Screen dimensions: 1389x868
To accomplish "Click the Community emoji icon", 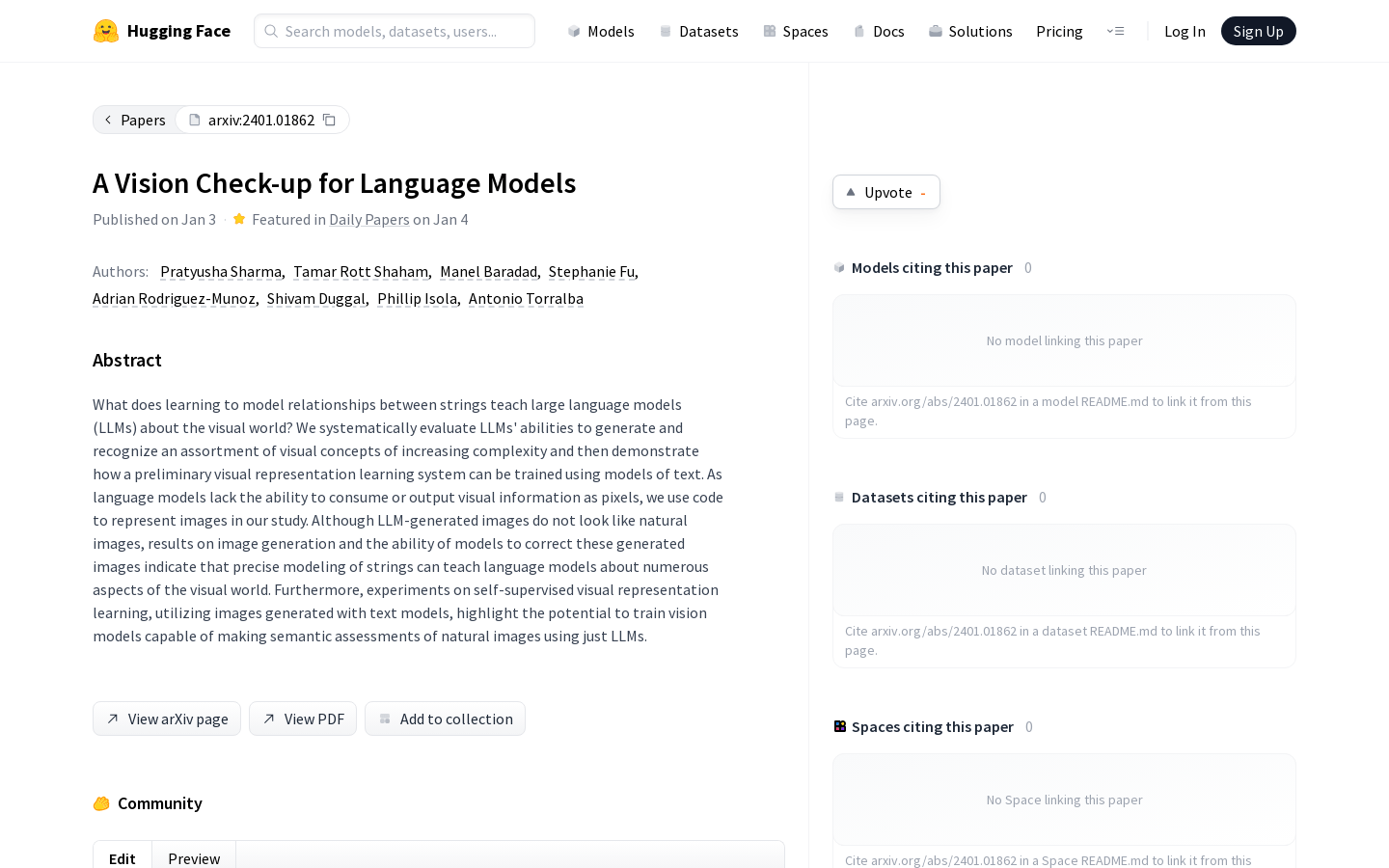I will click(x=101, y=803).
